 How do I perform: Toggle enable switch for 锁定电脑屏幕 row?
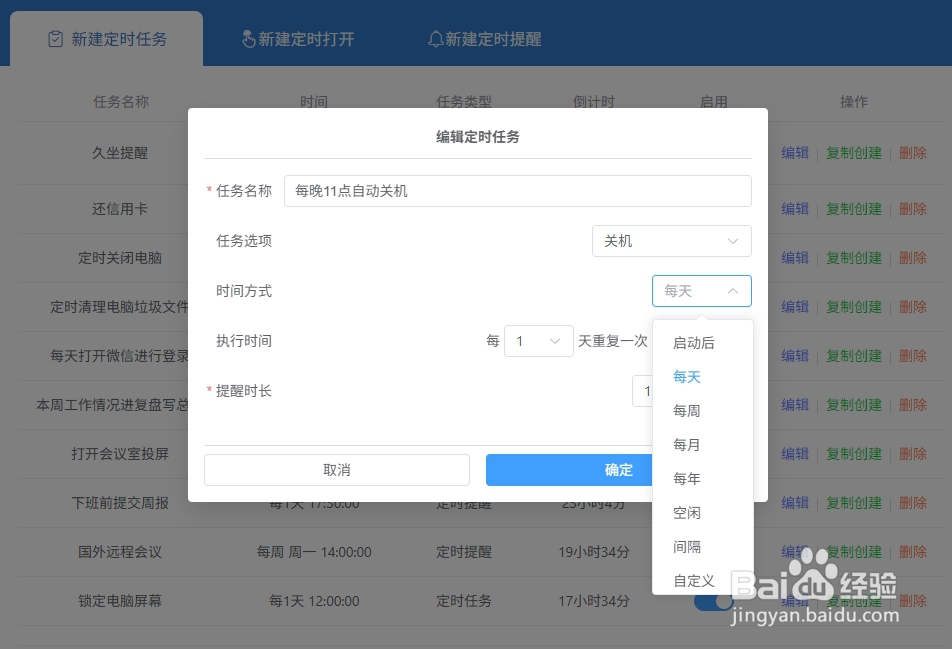coord(714,601)
